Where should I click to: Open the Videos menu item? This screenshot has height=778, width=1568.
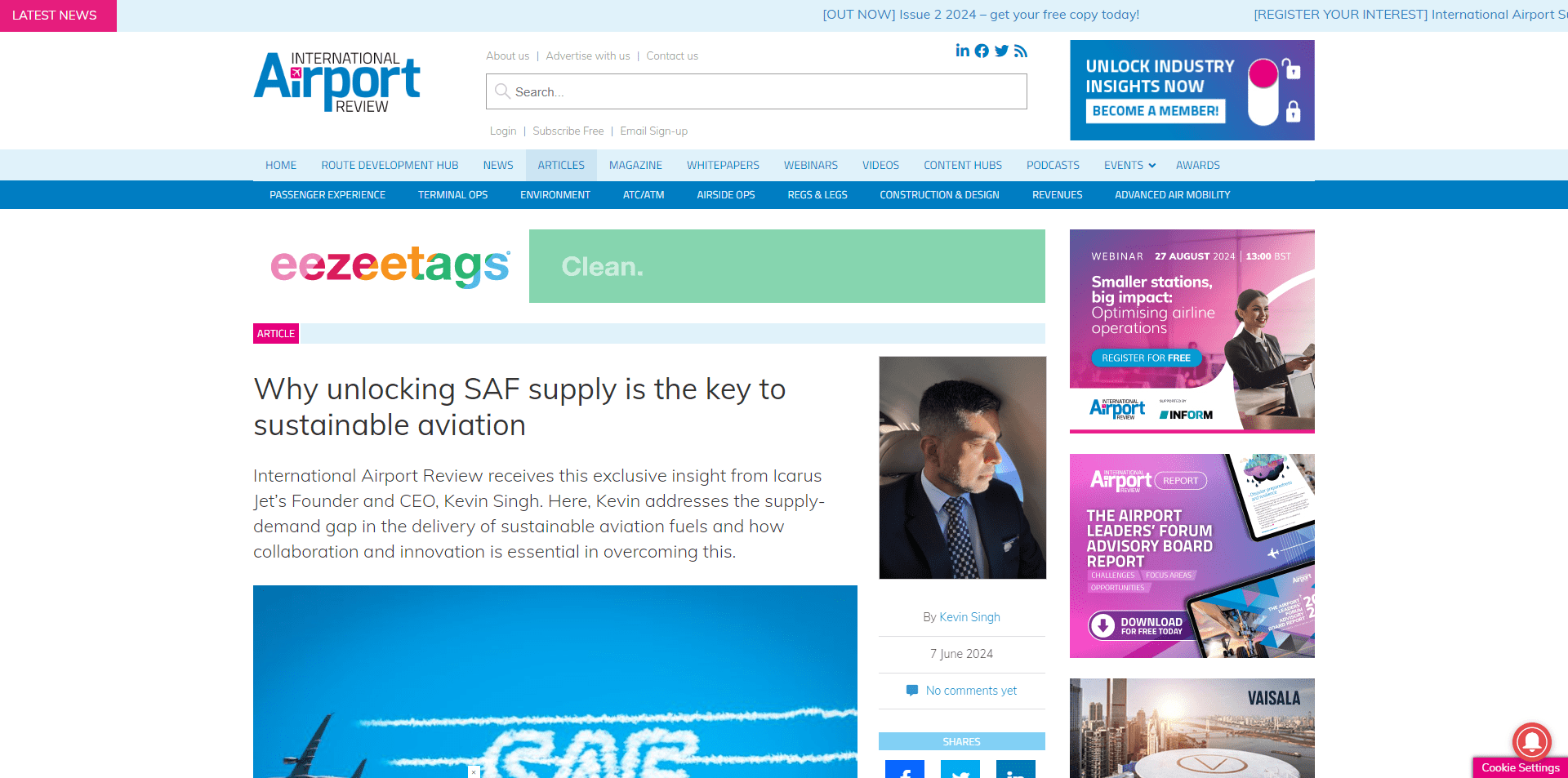[880, 165]
